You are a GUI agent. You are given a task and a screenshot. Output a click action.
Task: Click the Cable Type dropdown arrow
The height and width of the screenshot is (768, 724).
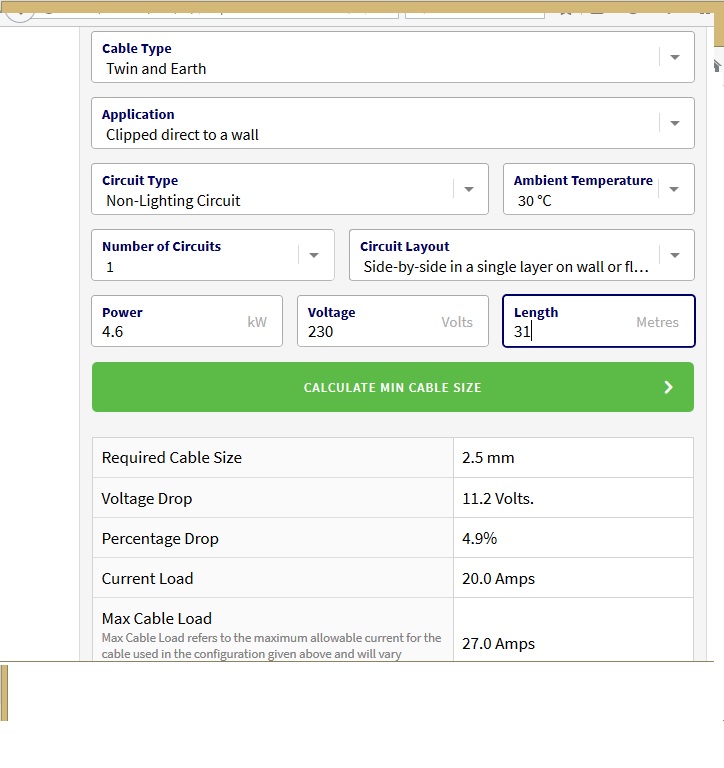(x=675, y=57)
